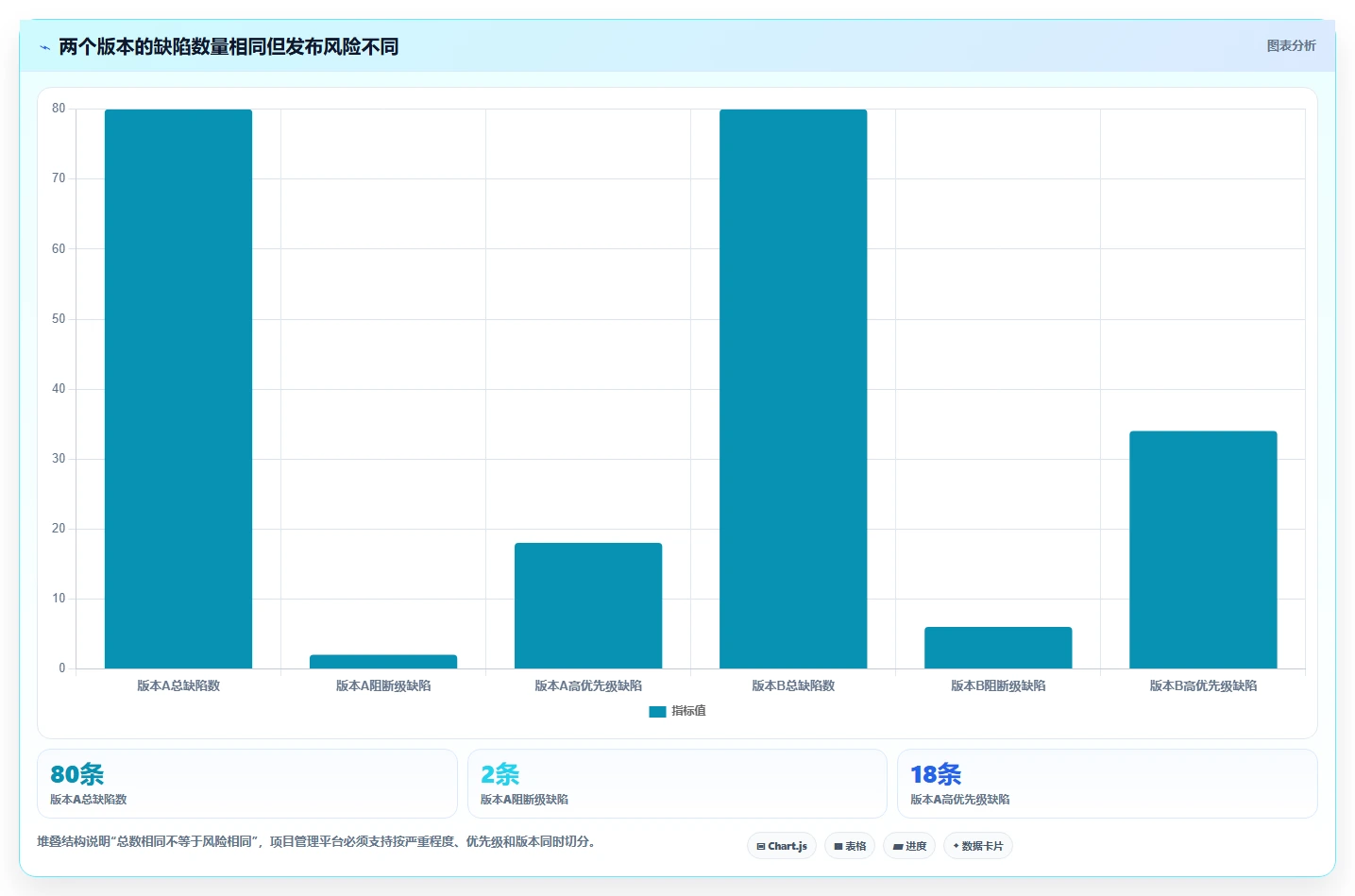The image size is (1355, 896).
Task: Click the 80条 stat card value
Action: (x=77, y=774)
